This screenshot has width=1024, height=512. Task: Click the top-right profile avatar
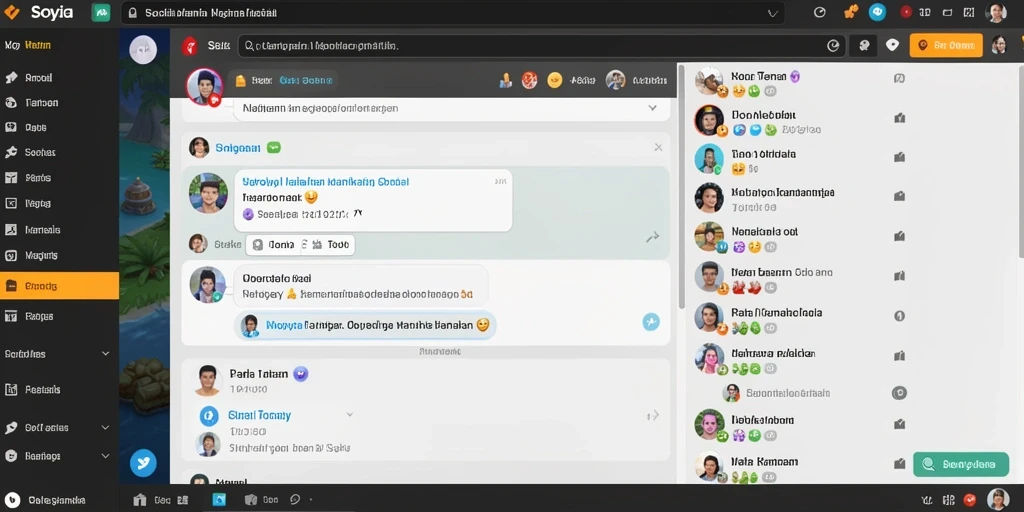tap(996, 12)
